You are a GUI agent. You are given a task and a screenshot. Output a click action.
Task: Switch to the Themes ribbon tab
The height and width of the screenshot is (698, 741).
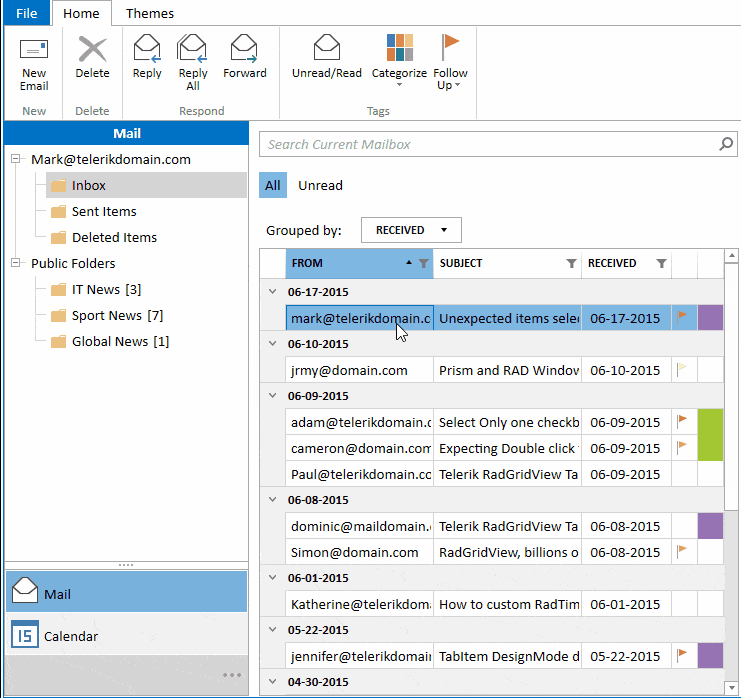pos(150,13)
